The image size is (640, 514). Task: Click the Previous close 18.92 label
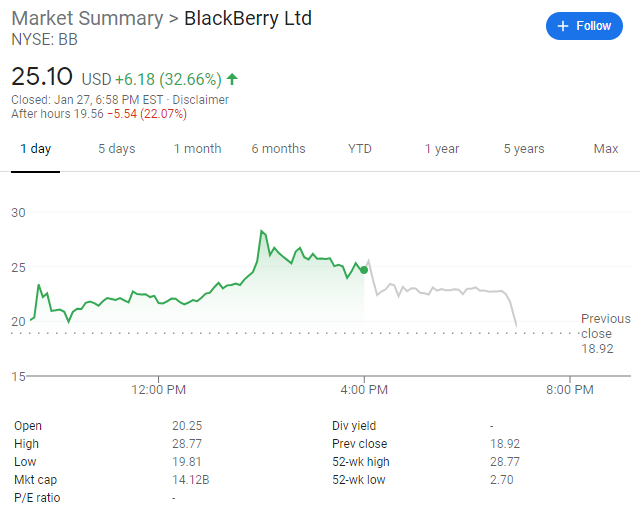click(605, 334)
